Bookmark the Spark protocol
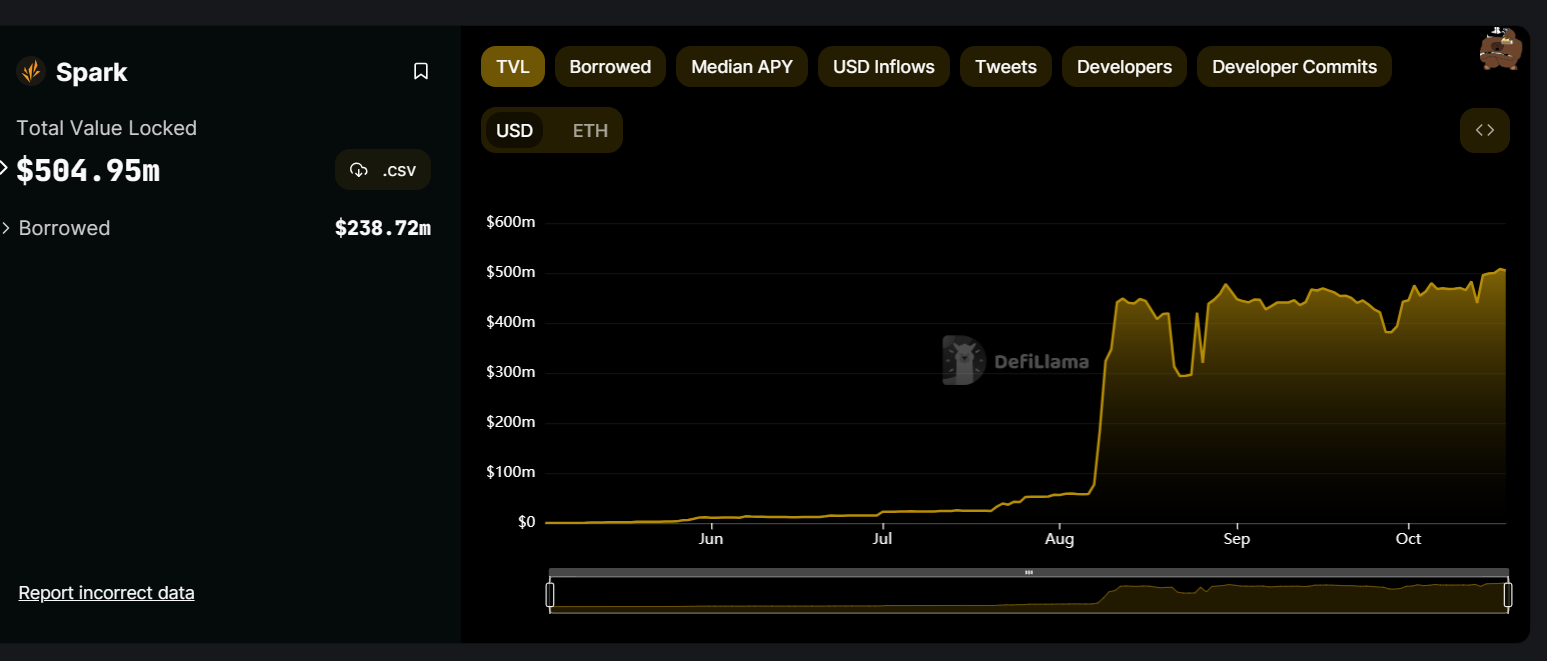Screen dimensions: 1547x661 pyautogui.click(x=421, y=71)
